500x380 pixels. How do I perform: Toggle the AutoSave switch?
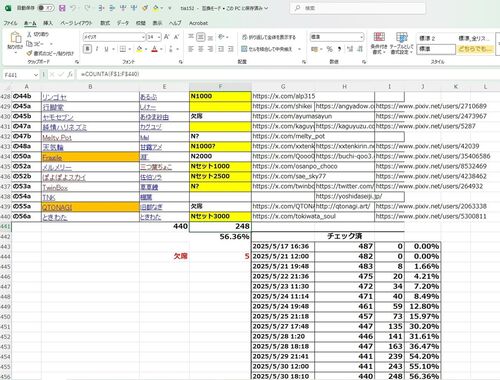tap(46, 8)
